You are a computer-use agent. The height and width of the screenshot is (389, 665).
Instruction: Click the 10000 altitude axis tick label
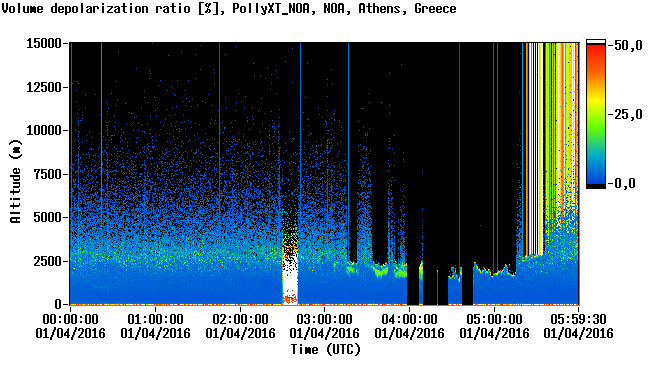(x=44, y=130)
